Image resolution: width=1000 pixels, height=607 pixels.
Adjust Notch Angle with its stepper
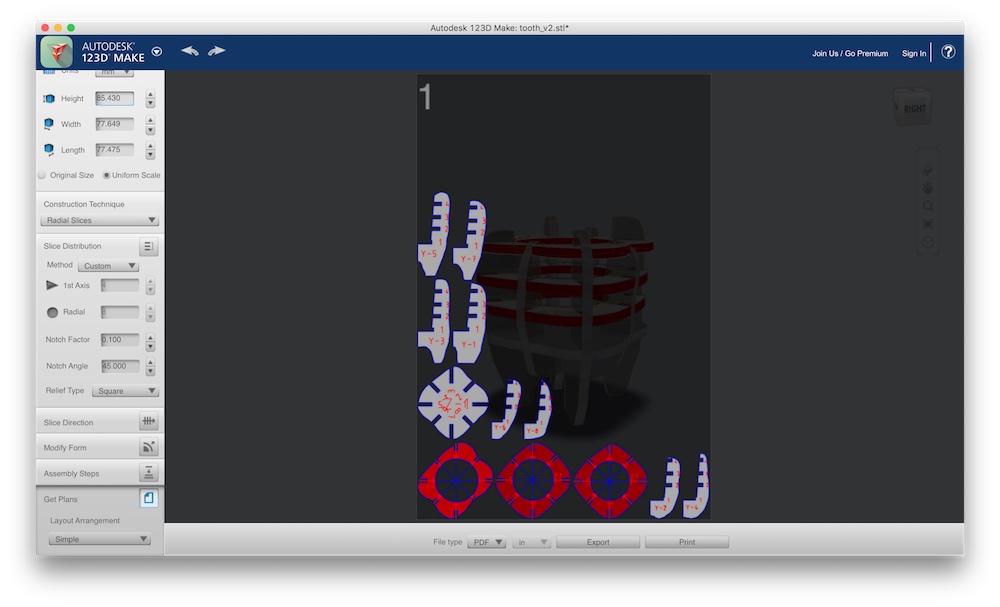[x=151, y=367]
